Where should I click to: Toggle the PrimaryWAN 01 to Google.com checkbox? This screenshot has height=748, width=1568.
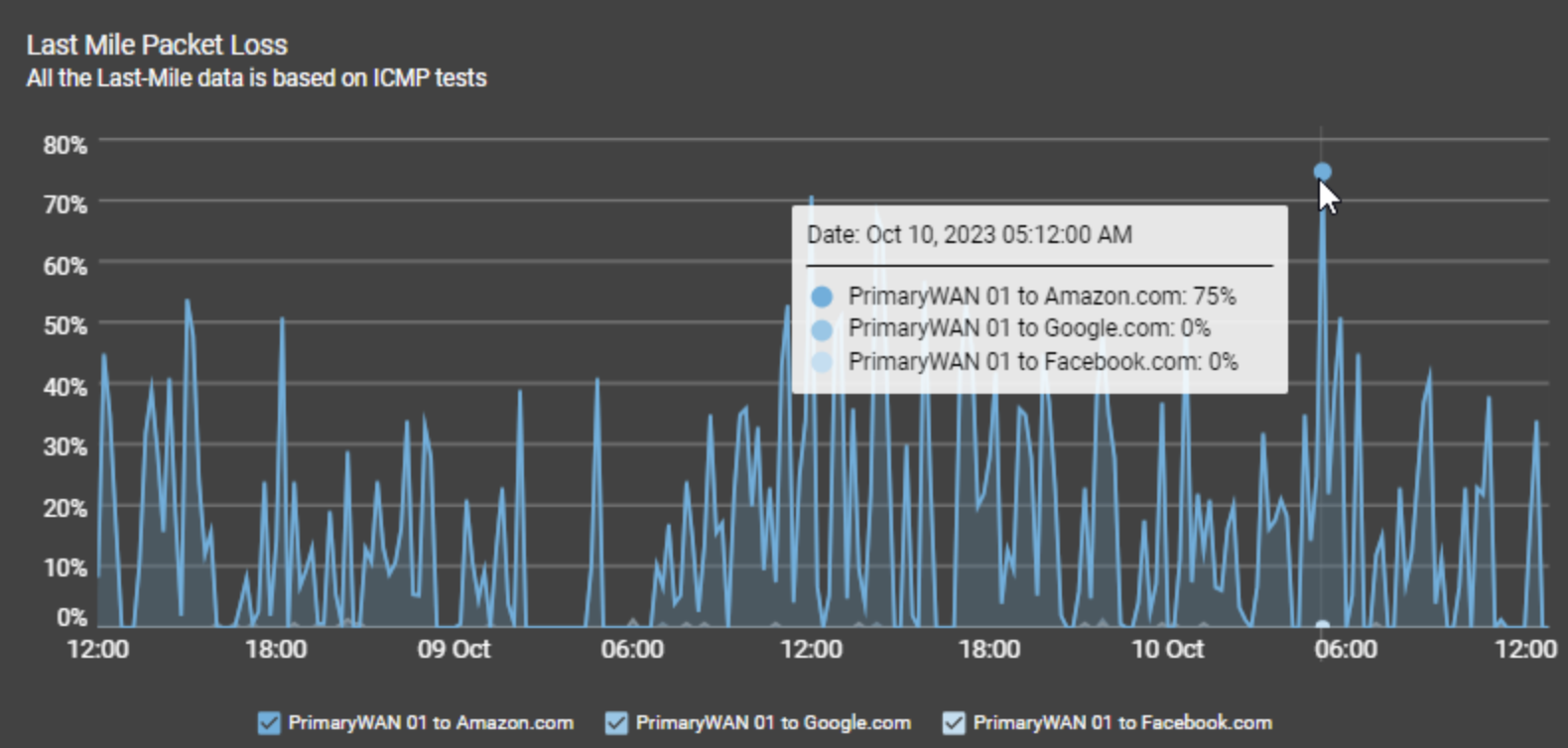pyautogui.click(x=616, y=723)
